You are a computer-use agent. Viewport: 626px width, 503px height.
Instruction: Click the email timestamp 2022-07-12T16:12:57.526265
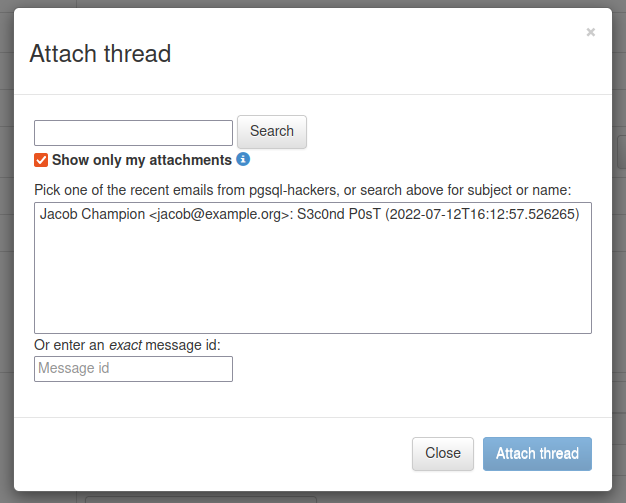pyautogui.click(x=482, y=214)
